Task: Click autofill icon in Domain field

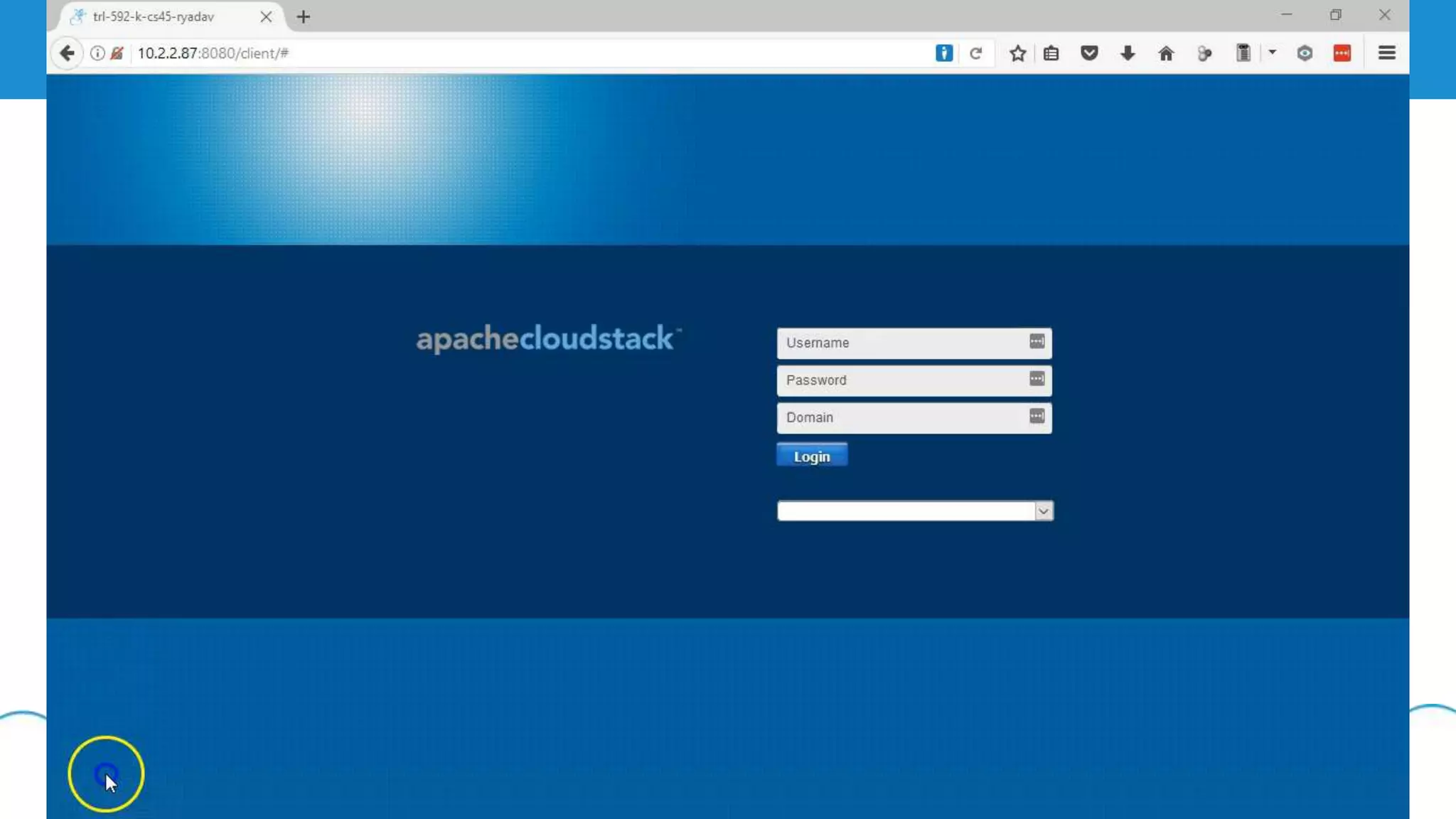Action: [x=1037, y=417]
